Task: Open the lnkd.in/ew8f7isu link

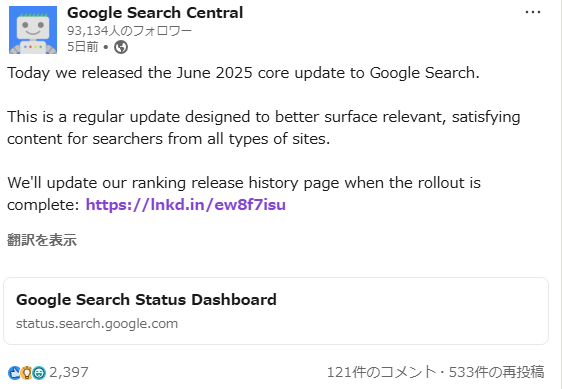Action: [186, 205]
